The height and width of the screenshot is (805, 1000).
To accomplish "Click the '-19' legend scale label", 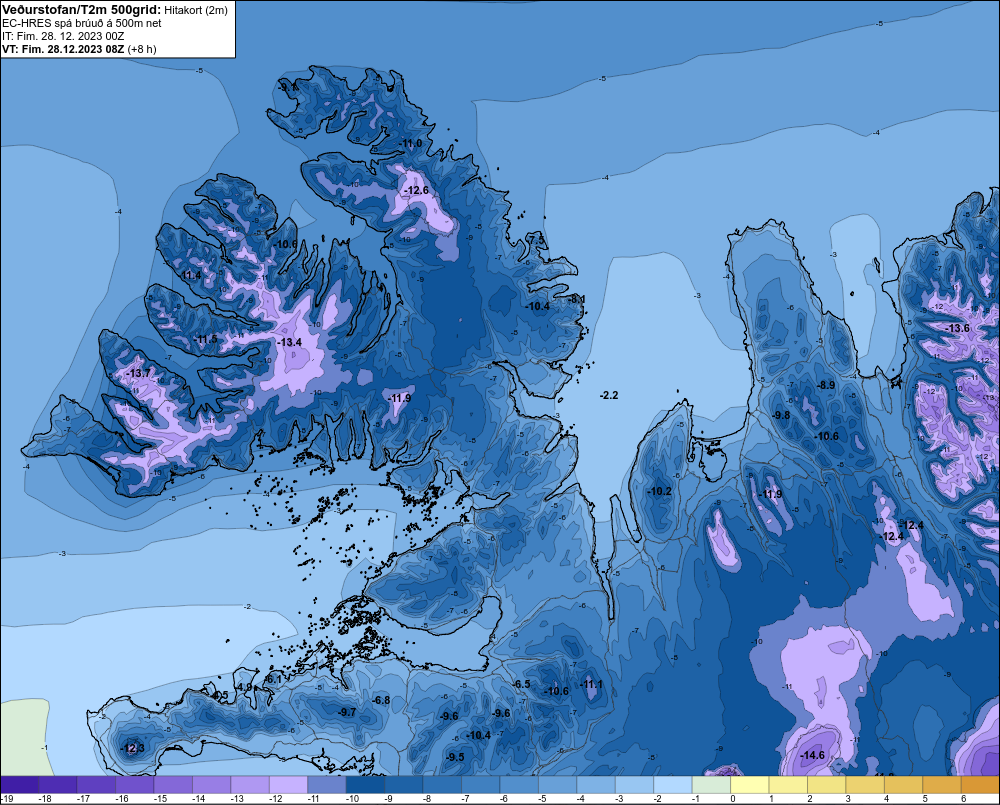I will tap(7, 799).
